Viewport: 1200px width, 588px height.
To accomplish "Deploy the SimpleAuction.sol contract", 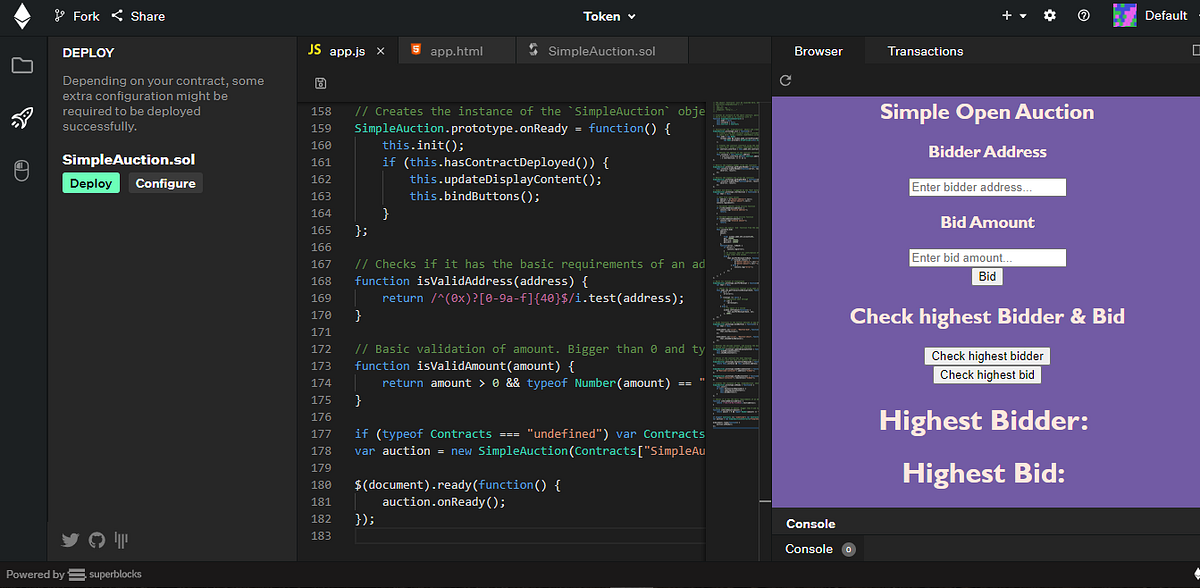I will [x=90, y=183].
